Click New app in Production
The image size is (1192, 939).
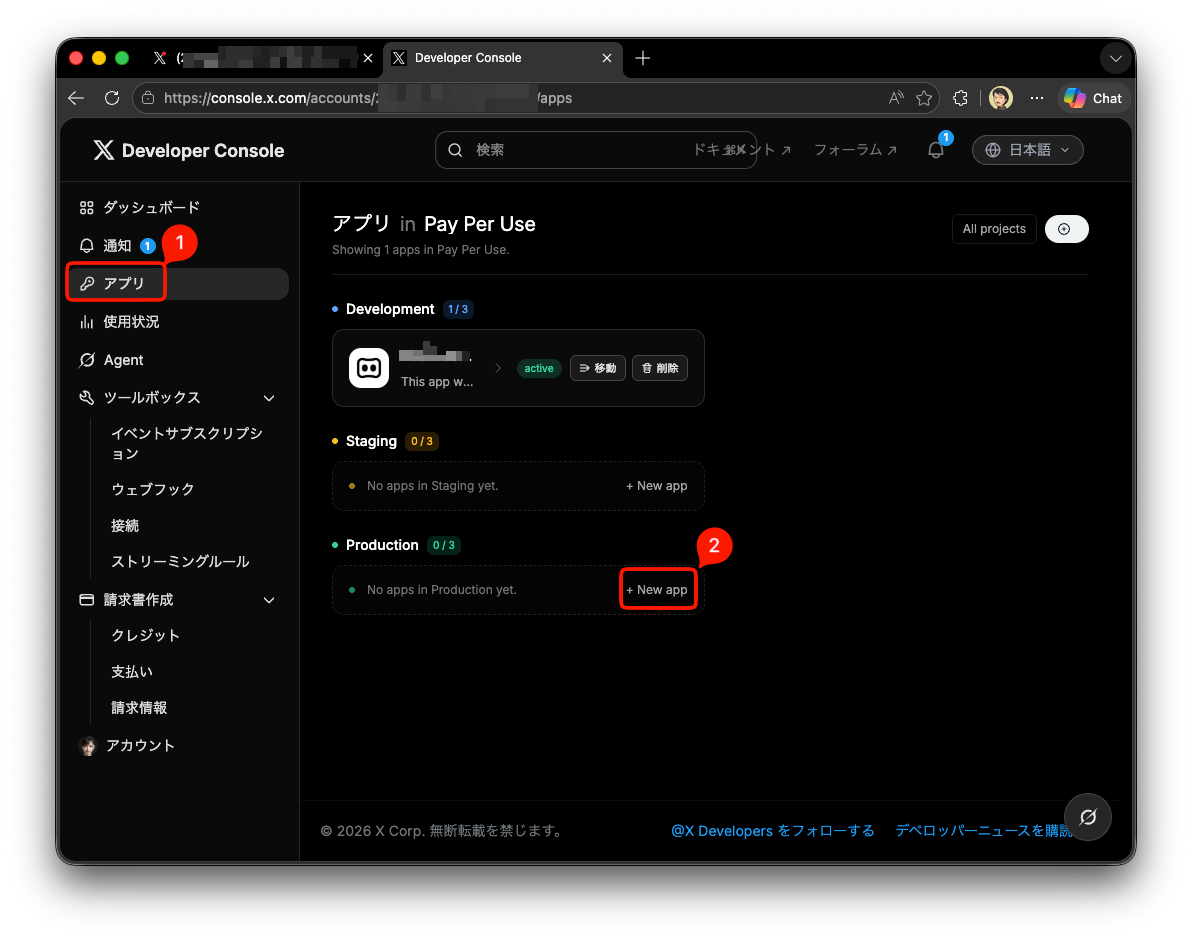tap(657, 590)
